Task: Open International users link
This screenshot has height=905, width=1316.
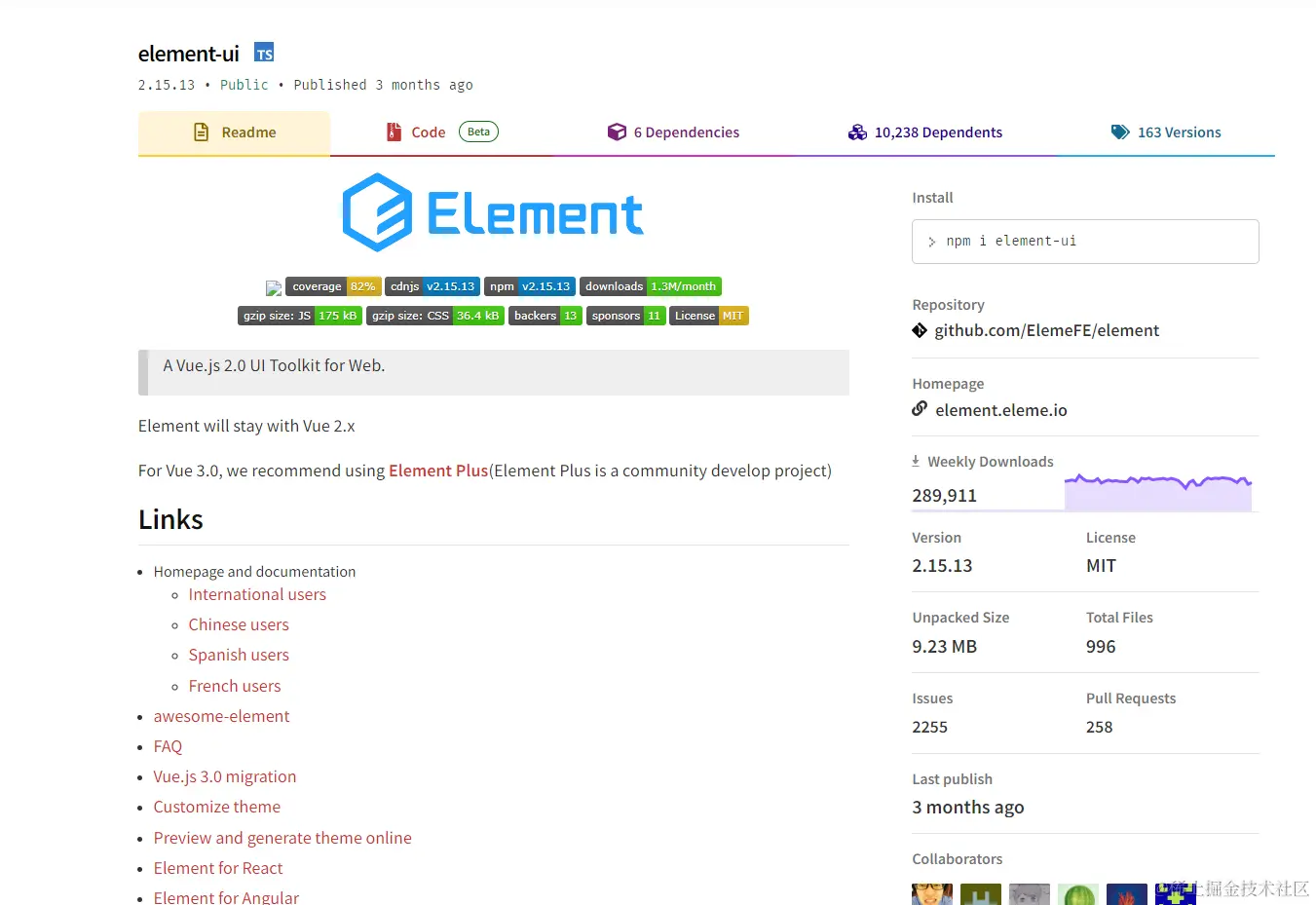Action: [x=257, y=594]
